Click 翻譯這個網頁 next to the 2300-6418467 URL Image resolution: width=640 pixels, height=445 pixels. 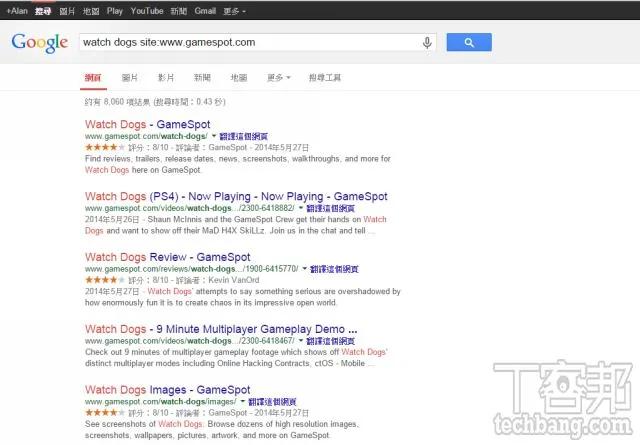click(x=331, y=341)
